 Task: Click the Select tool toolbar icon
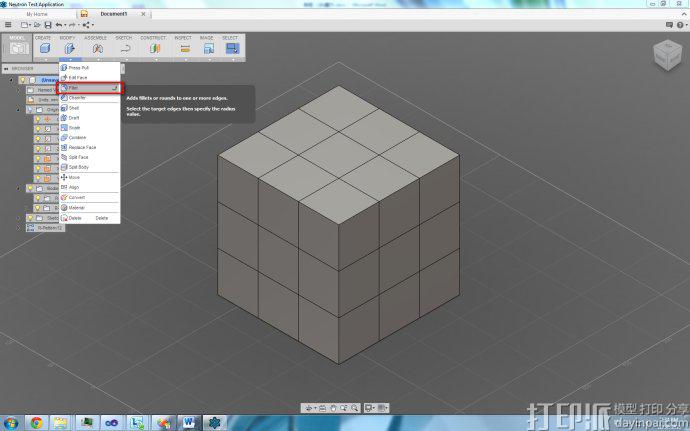pyautogui.click(x=232, y=48)
